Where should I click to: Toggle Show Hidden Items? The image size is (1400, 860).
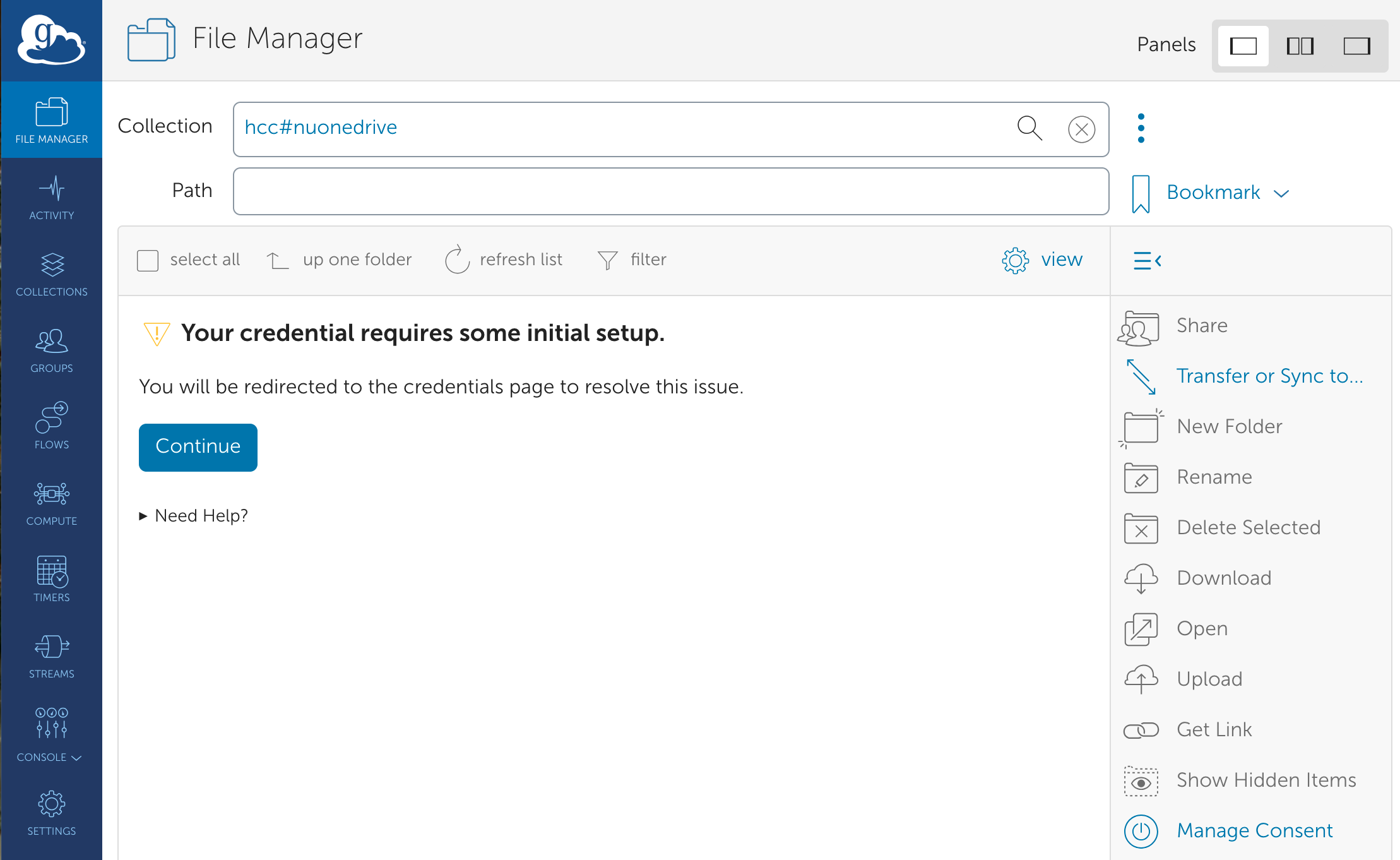click(1266, 780)
